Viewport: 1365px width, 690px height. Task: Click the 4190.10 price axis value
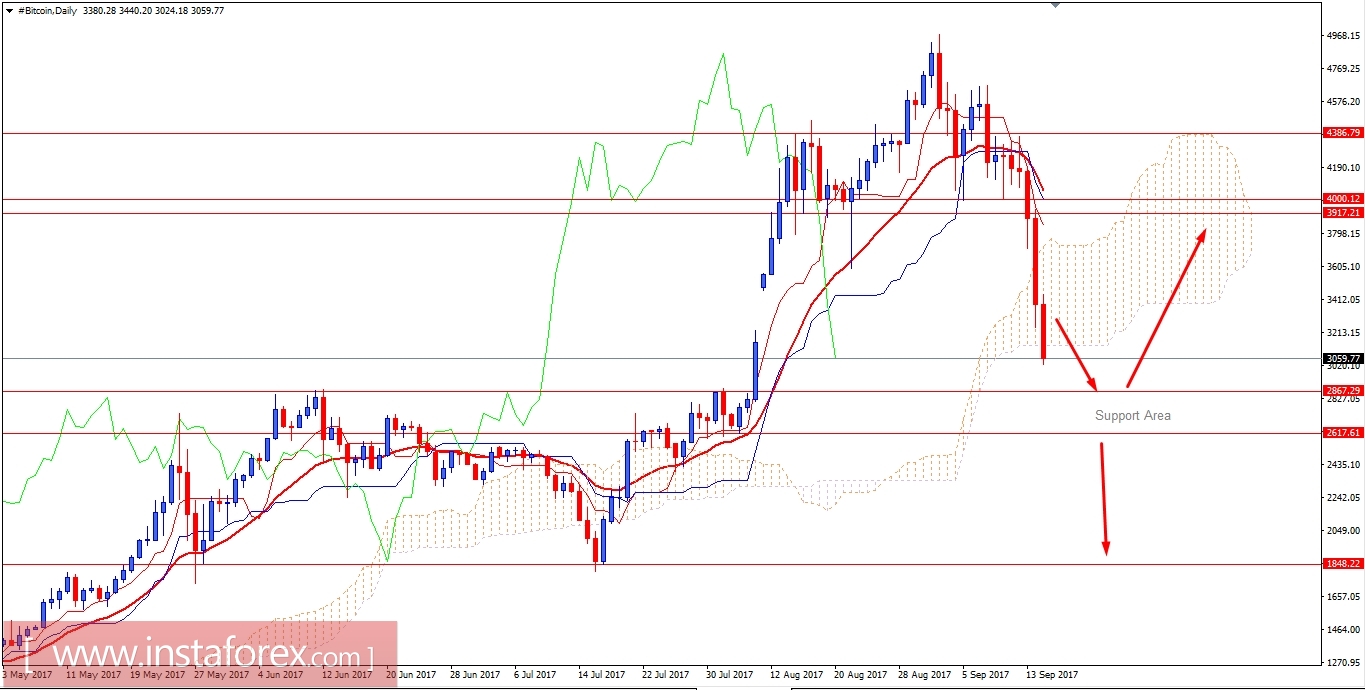click(x=1343, y=168)
